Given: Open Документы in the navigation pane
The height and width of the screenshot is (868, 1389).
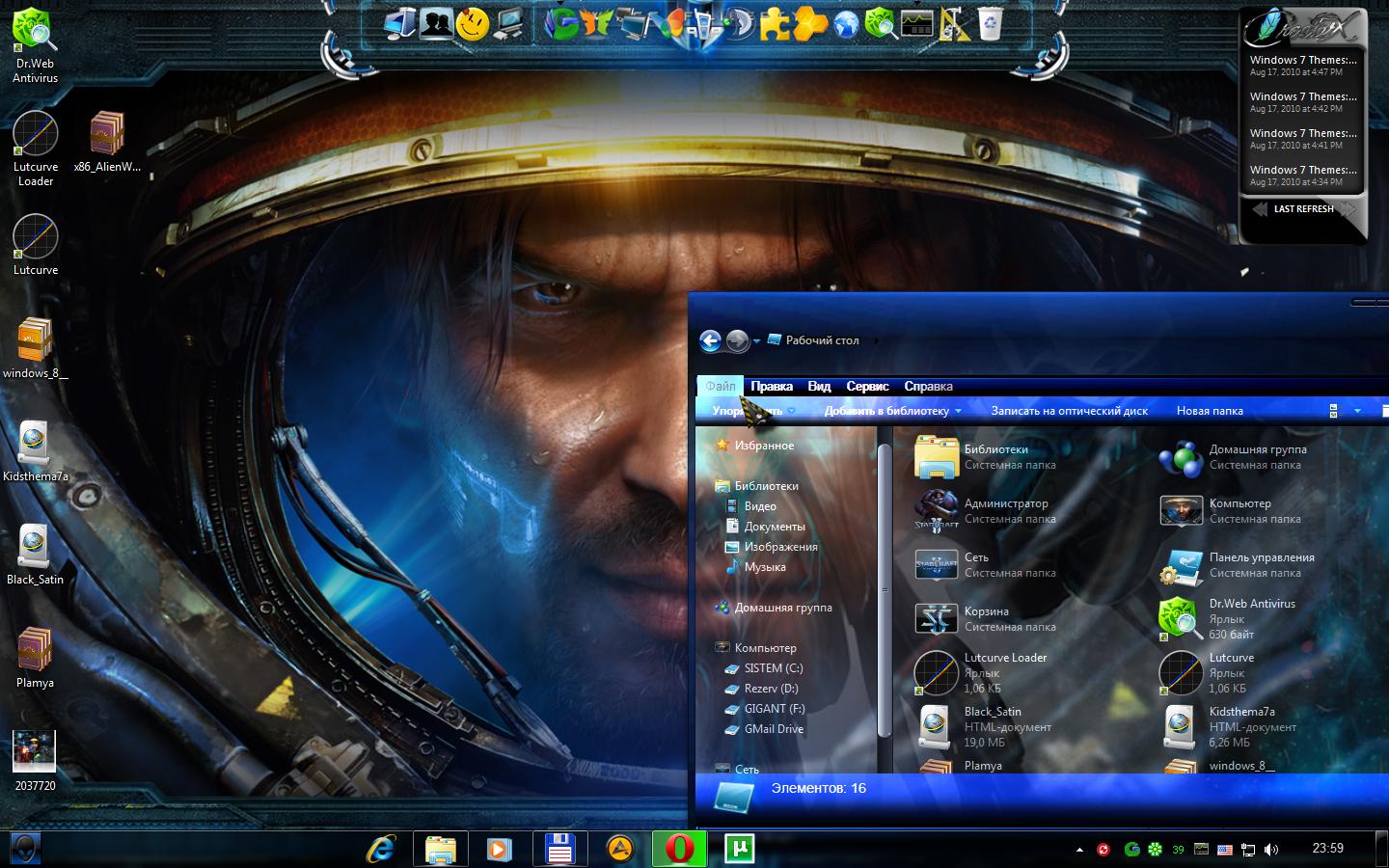Looking at the screenshot, I should 766,527.
